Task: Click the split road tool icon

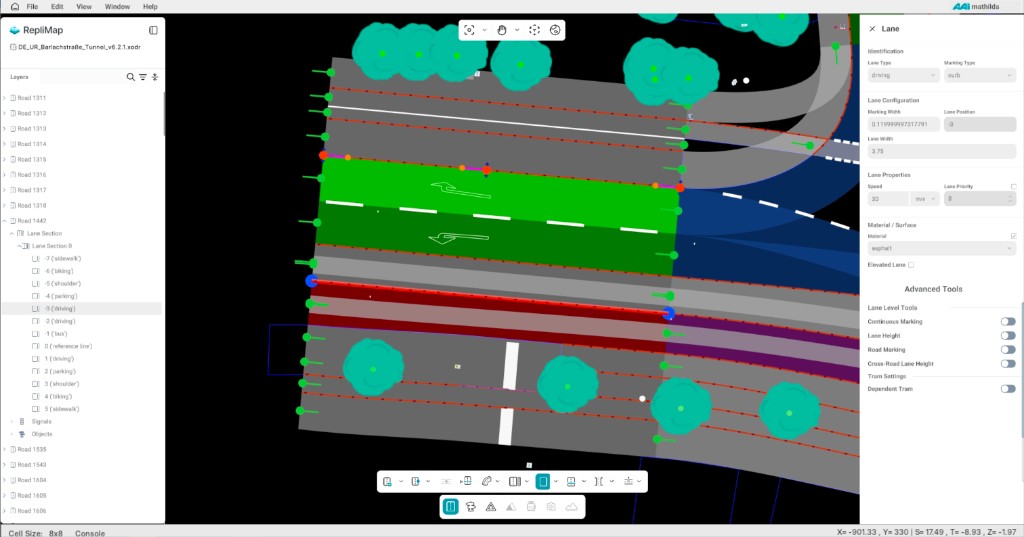Action: 466,481
